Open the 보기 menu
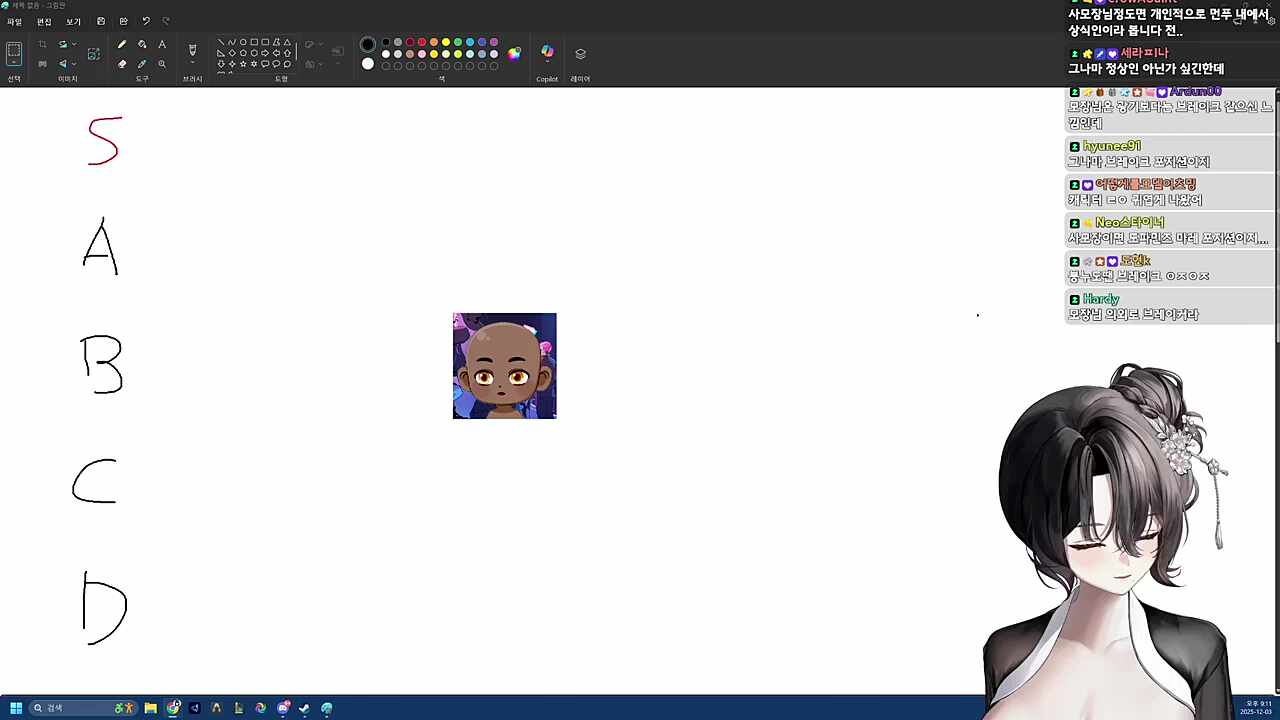The image size is (1280, 720). coord(73,22)
